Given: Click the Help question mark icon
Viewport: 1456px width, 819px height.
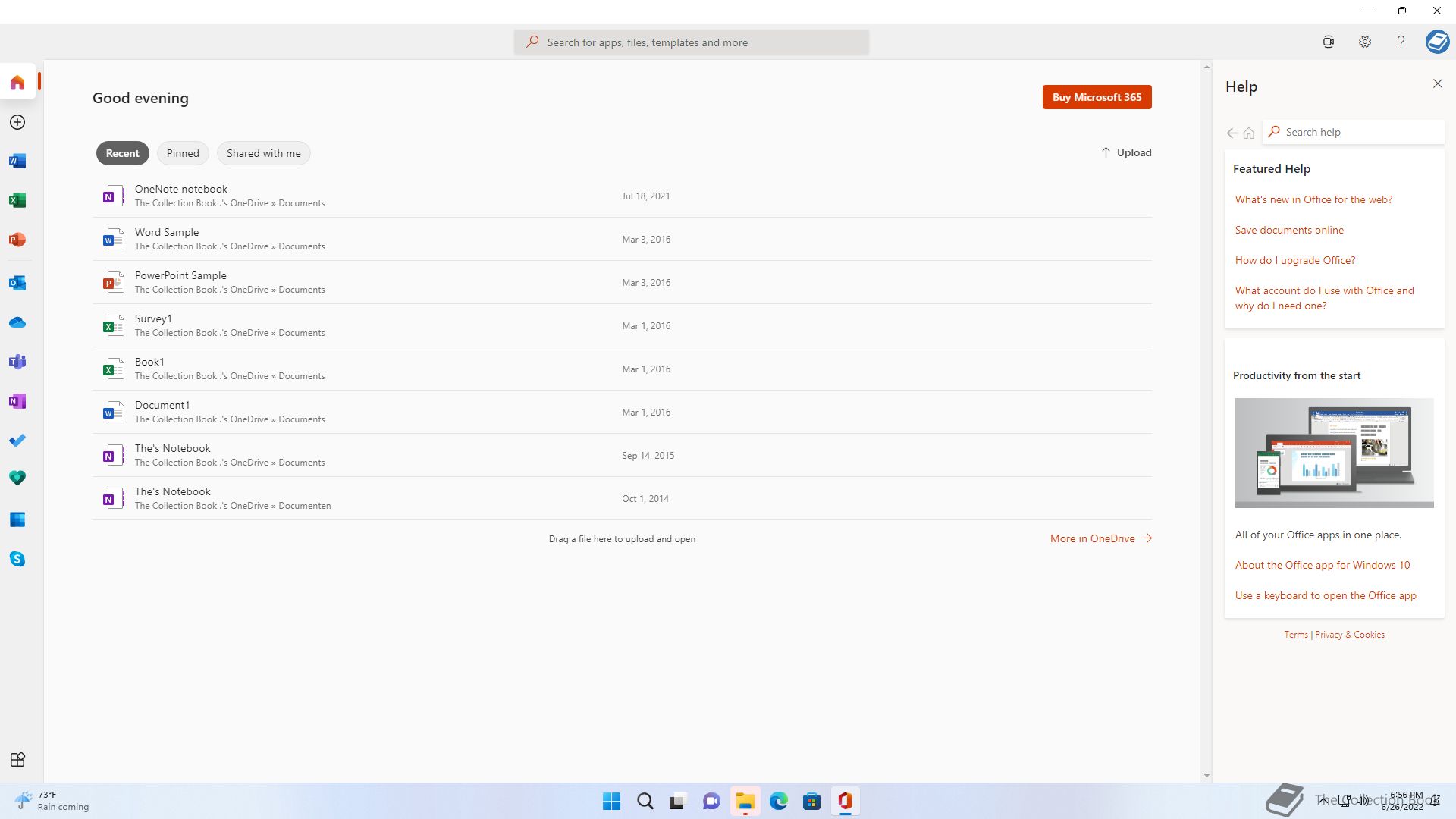Looking at the screenshot, I should tap(1401, 42).
